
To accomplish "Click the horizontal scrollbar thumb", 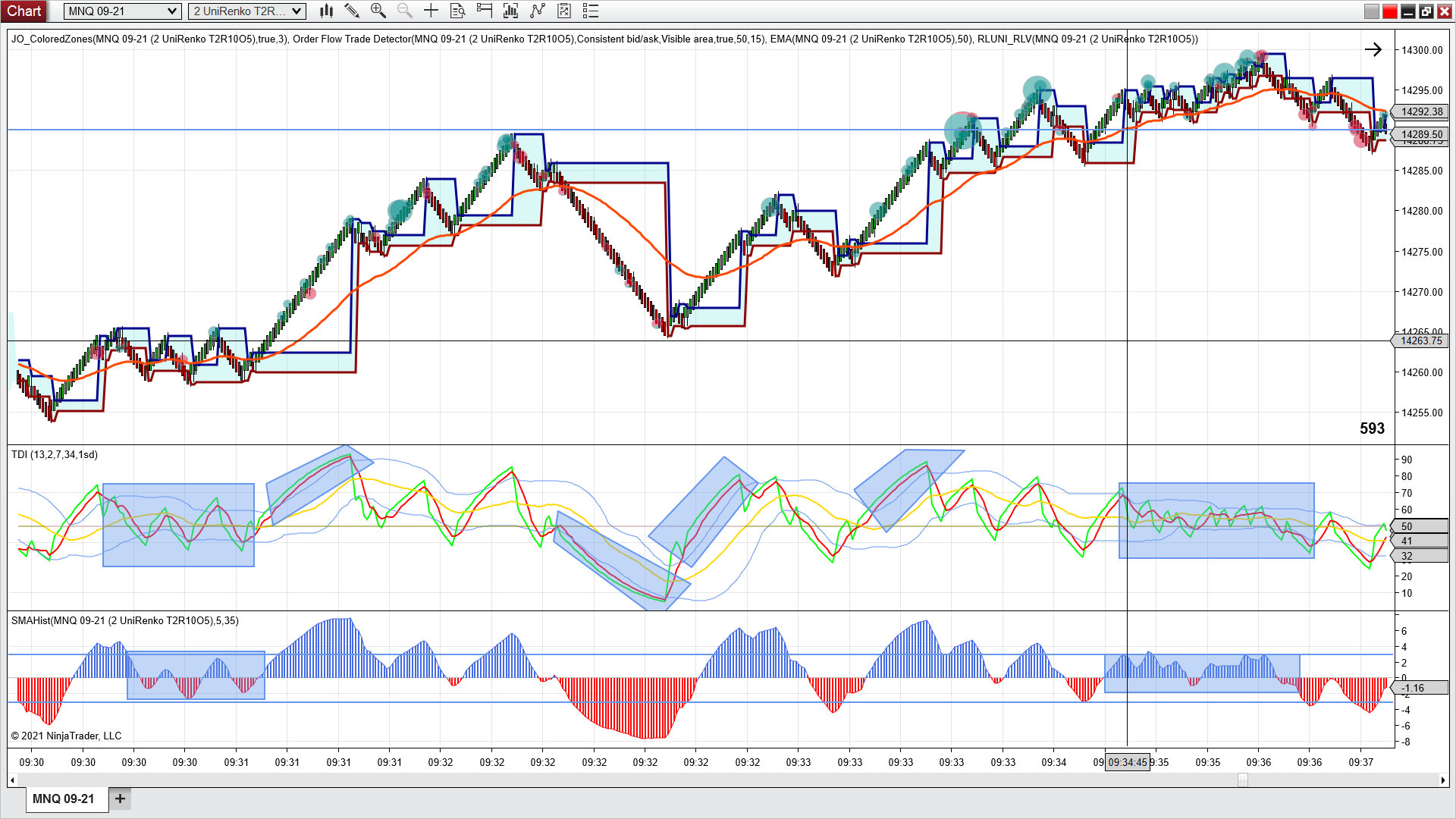I will click(x=1243, y=780).
